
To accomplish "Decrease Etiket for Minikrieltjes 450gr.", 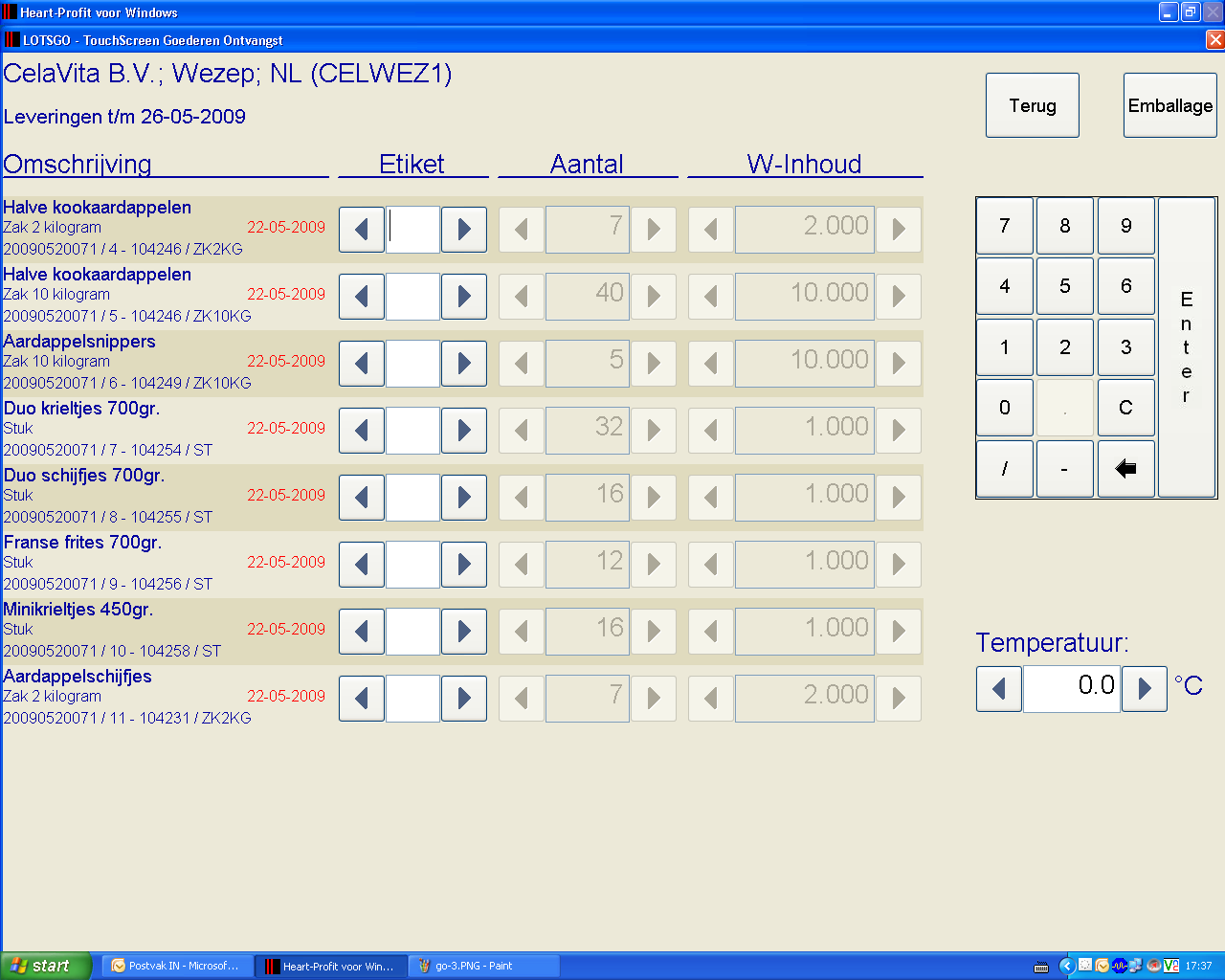I will tap(362, 632).
